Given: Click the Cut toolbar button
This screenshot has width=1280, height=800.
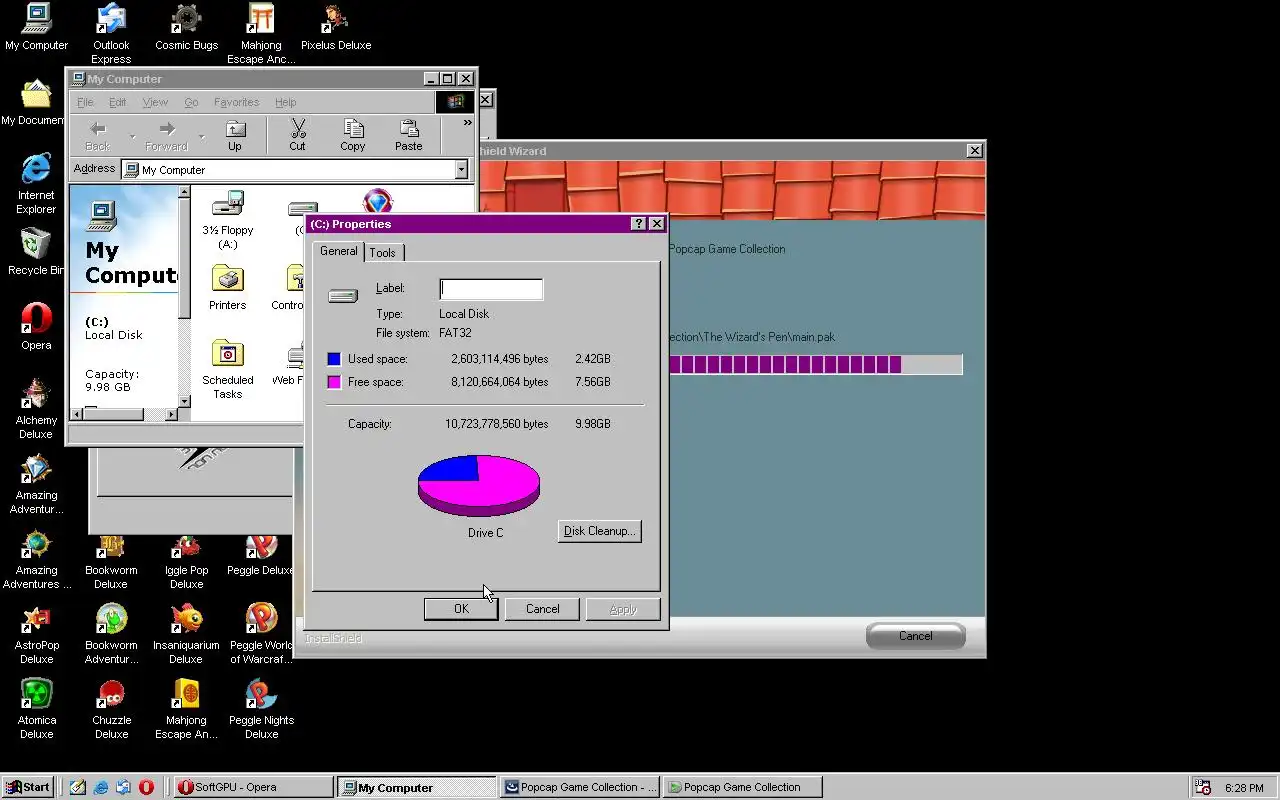Looking at the screenshot, I should pyautogui.click(x=297, y=135).
